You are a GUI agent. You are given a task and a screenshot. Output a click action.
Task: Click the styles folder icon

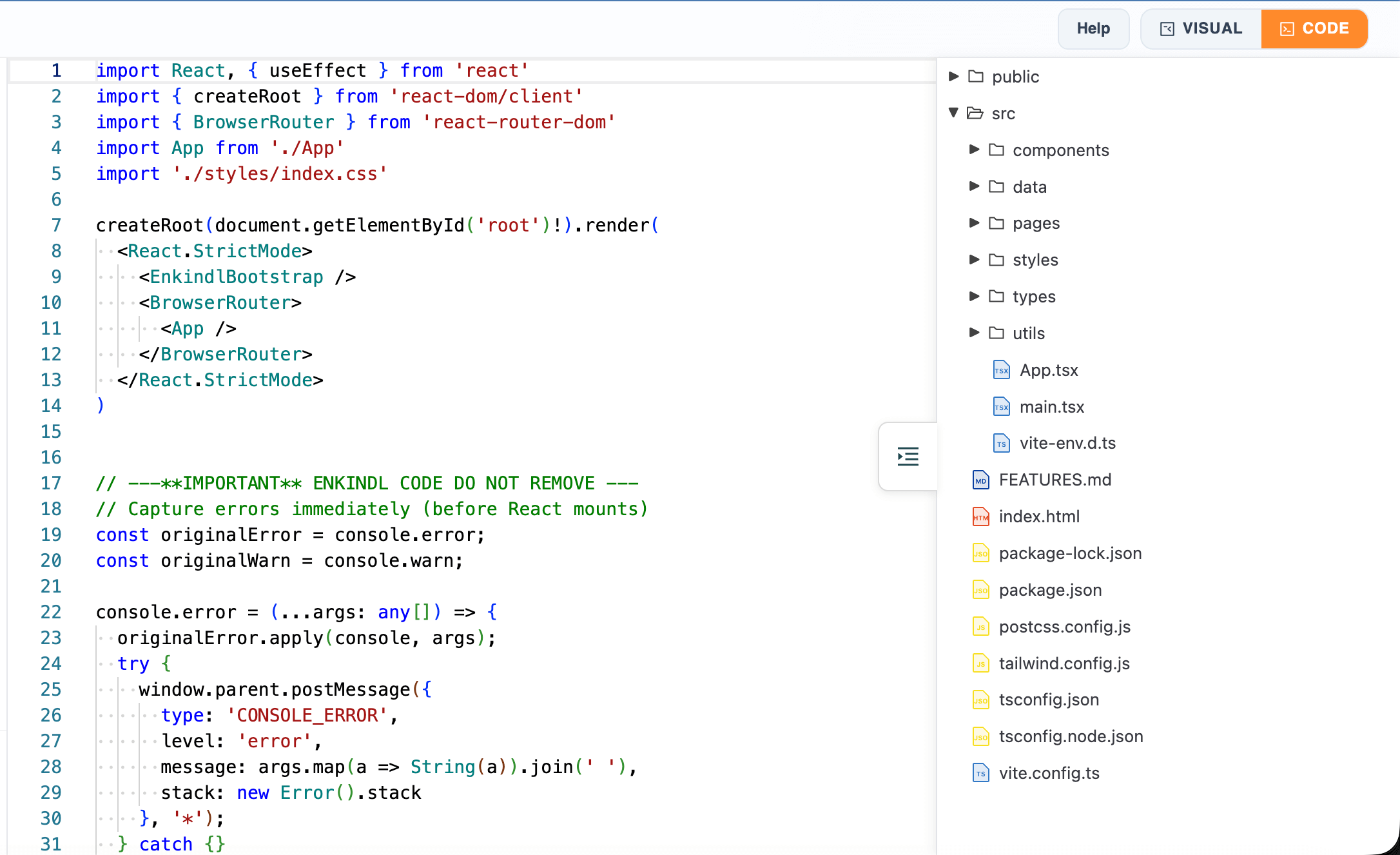click(x=997, y=260)
